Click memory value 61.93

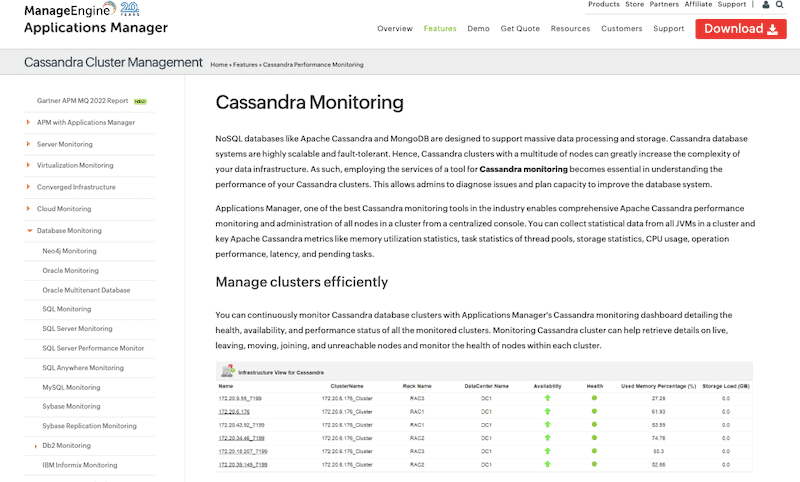click(658, 412)
